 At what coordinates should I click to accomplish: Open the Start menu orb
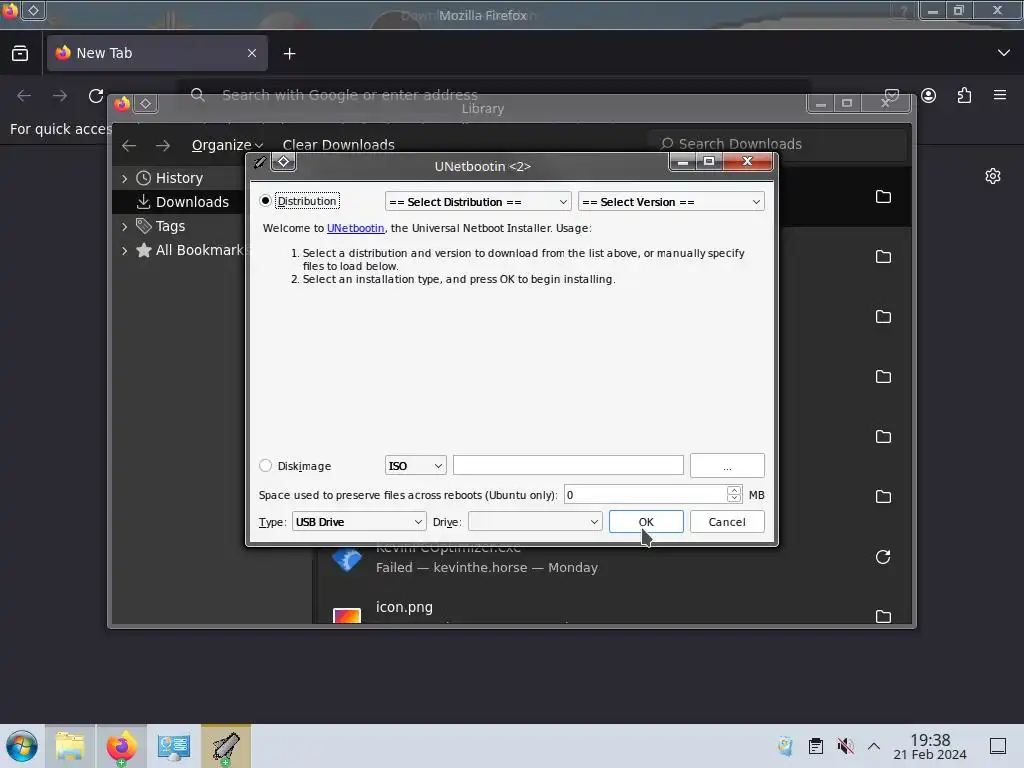22,746
